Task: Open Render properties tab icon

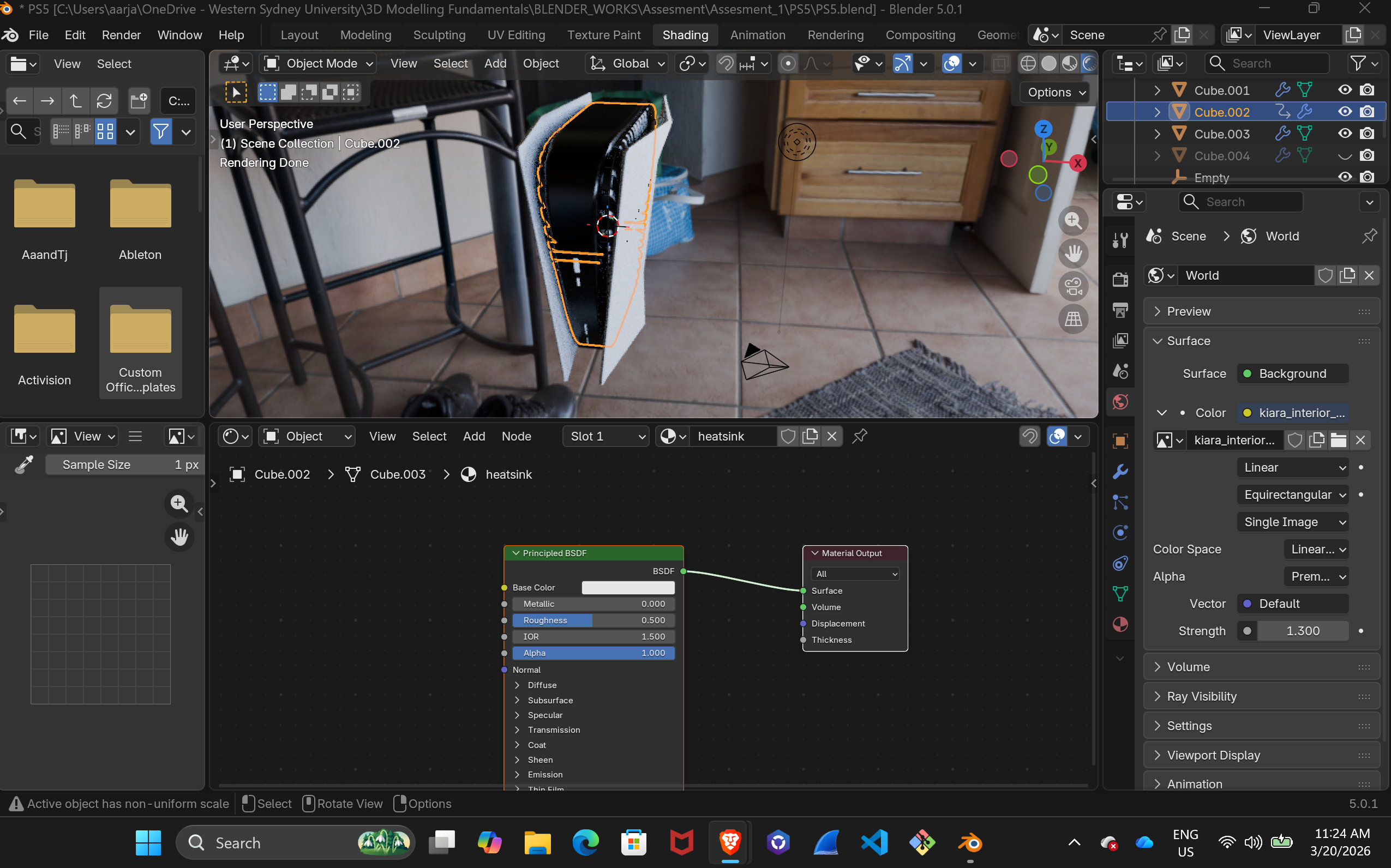Action: (1120, 280)
